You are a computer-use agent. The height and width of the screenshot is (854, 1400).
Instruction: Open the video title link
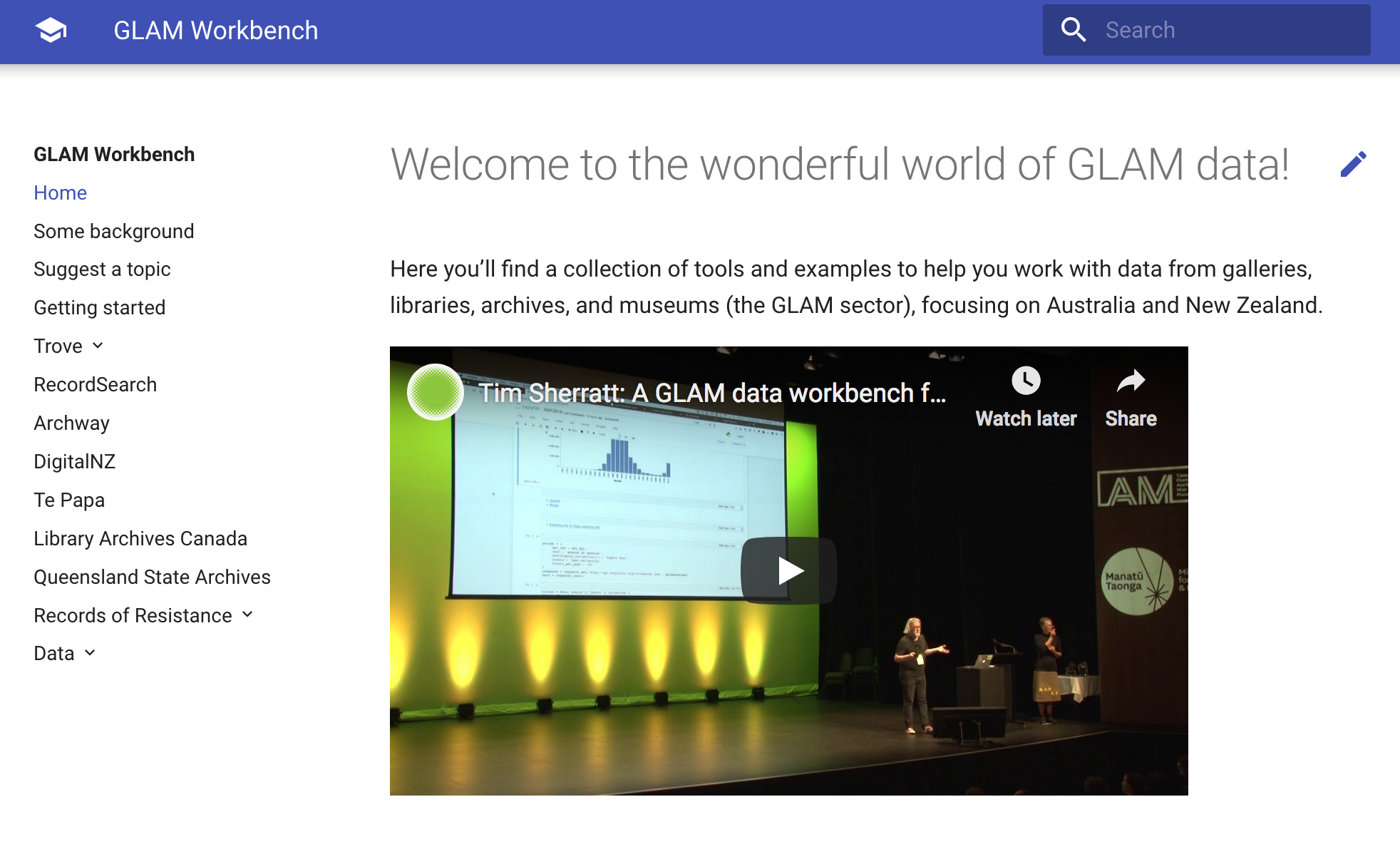(x=711, y=393)
